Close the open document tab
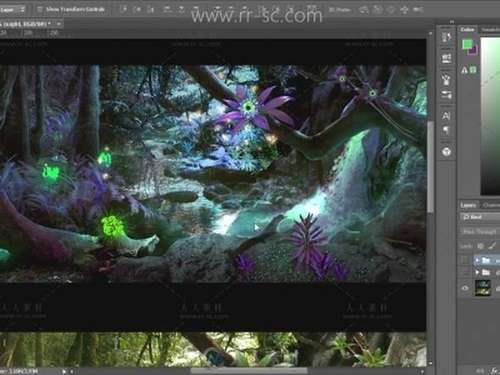 [59, 24]
